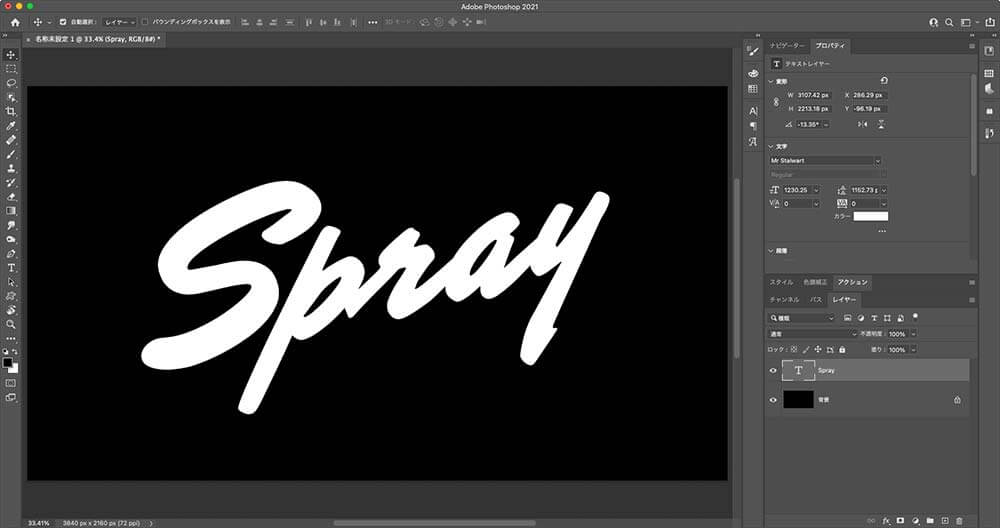Toggle lock transparent pixels
1000x528 pixels.
(x=794, y=349)
